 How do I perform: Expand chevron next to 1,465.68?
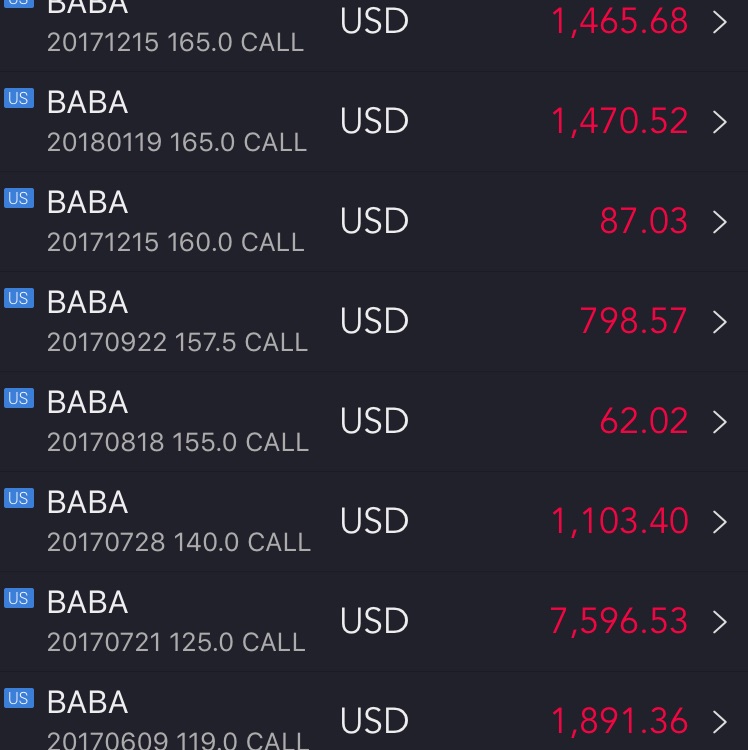coord(719,22)
